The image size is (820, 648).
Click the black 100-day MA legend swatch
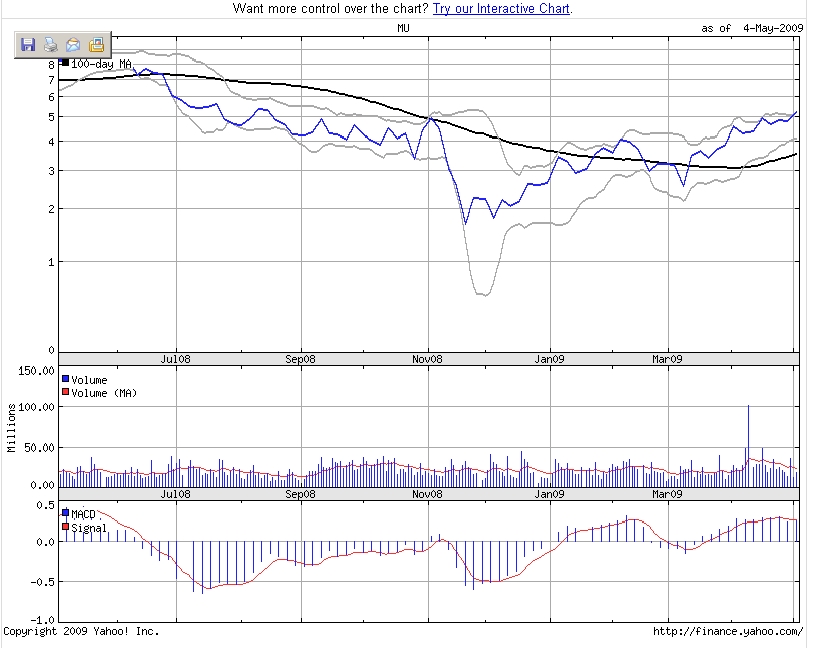[65, 62]
